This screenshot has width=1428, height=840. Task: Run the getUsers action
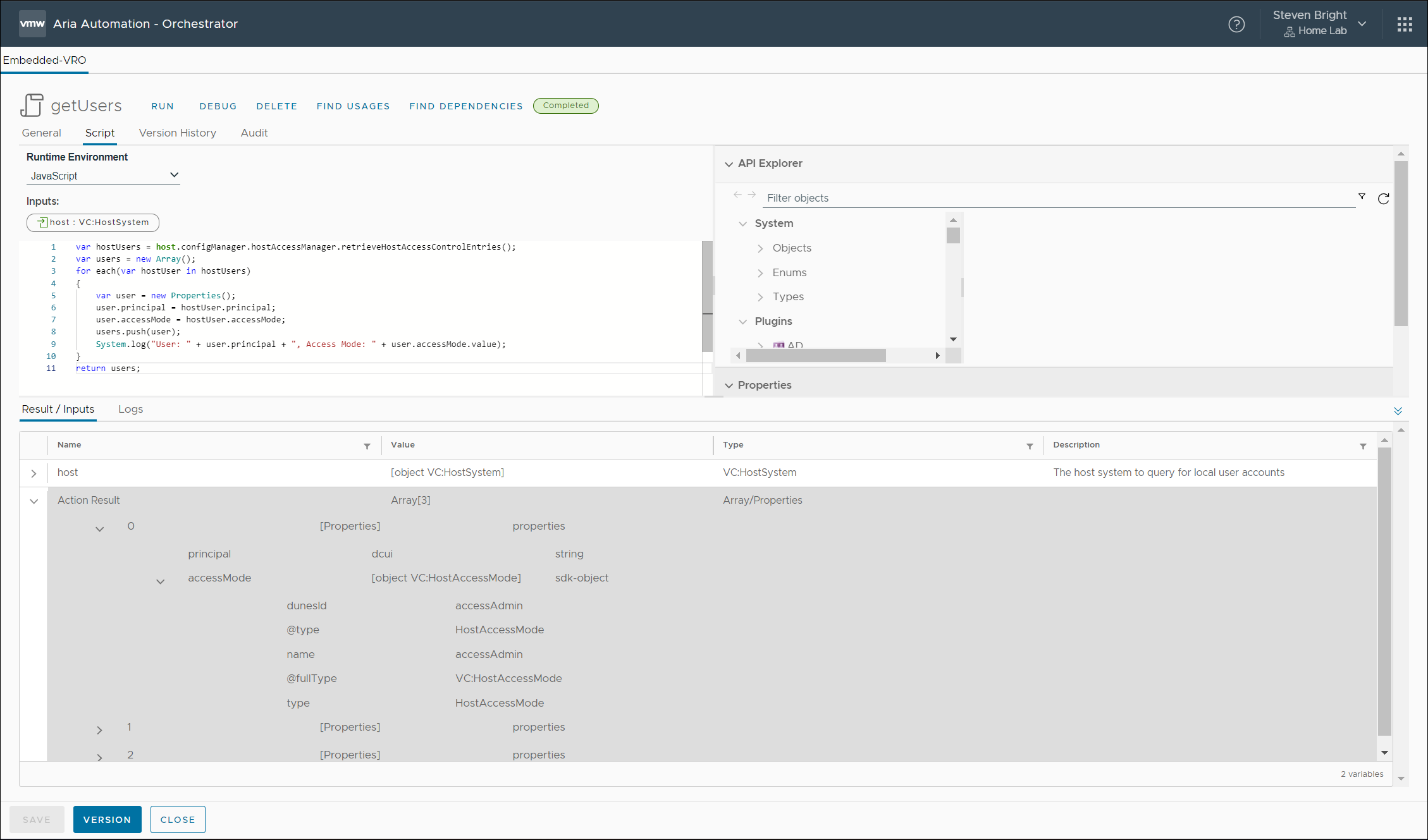pos(163,106)
